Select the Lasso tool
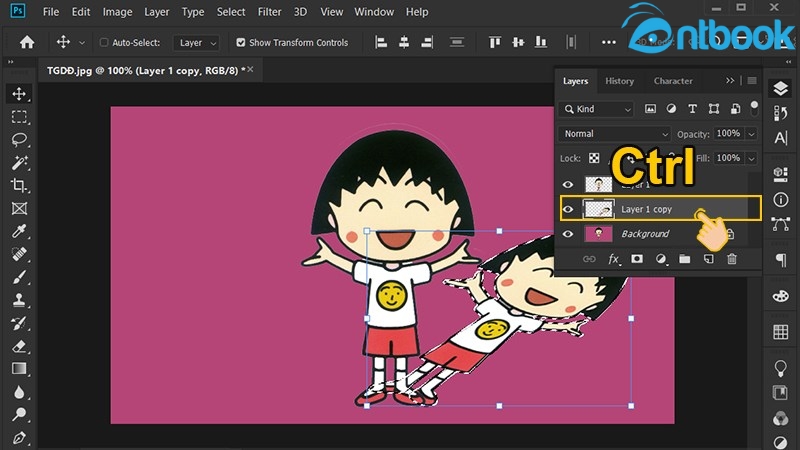Viewport: 800px width, 450px height. coord(19,139)
